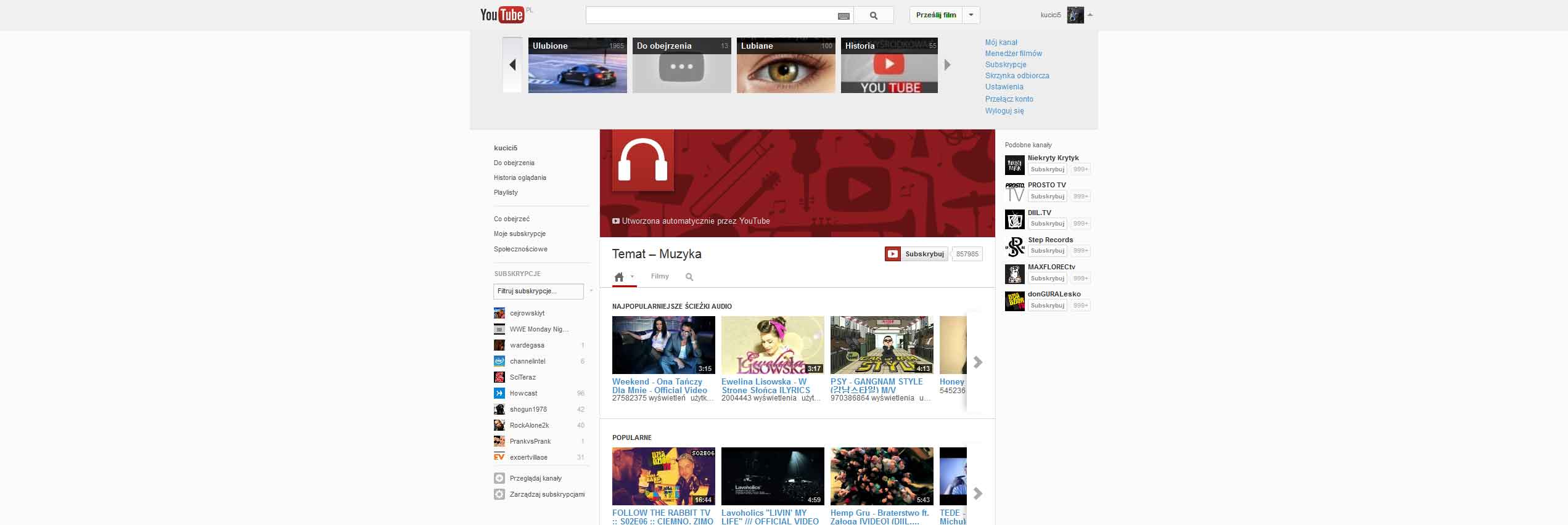Open the RockAlone2k subscription avatar

499,425
